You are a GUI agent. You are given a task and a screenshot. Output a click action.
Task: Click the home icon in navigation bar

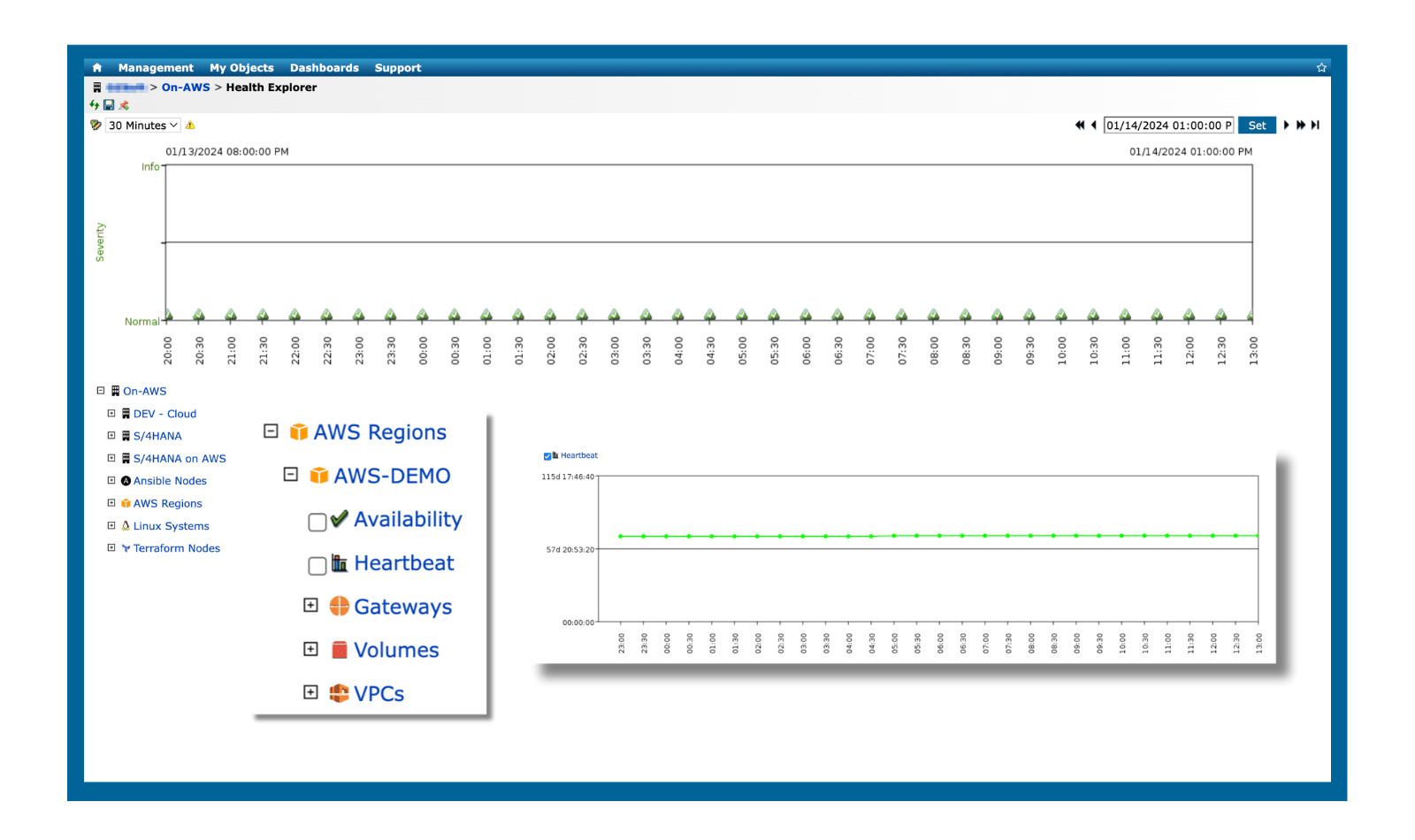pyautogui.click(x=97, y=68)
